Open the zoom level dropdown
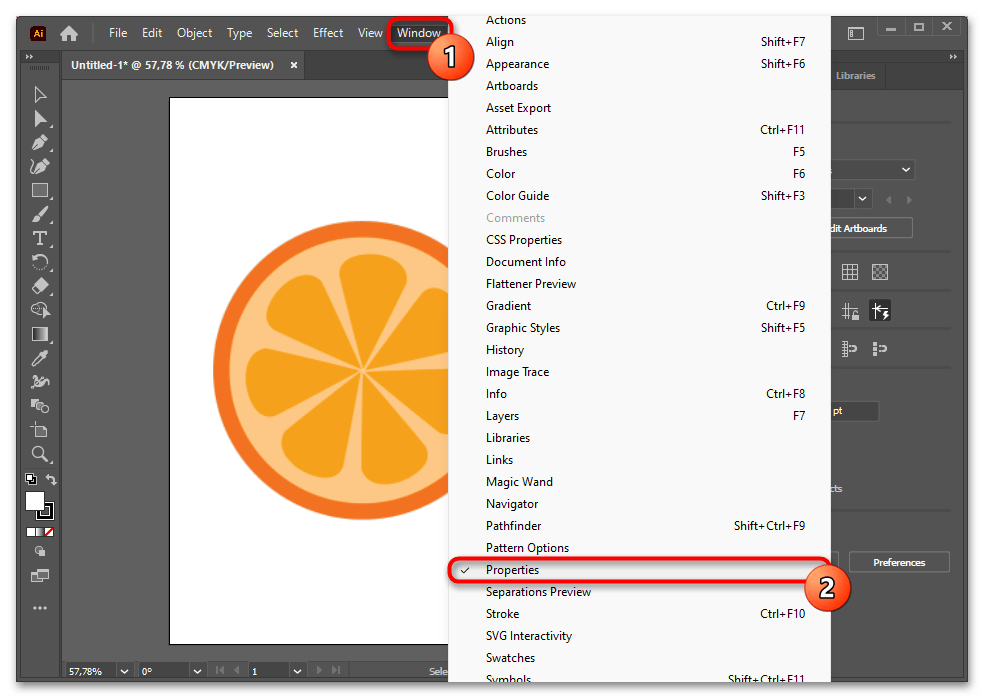Screen dimensions: 984x698 125,671
